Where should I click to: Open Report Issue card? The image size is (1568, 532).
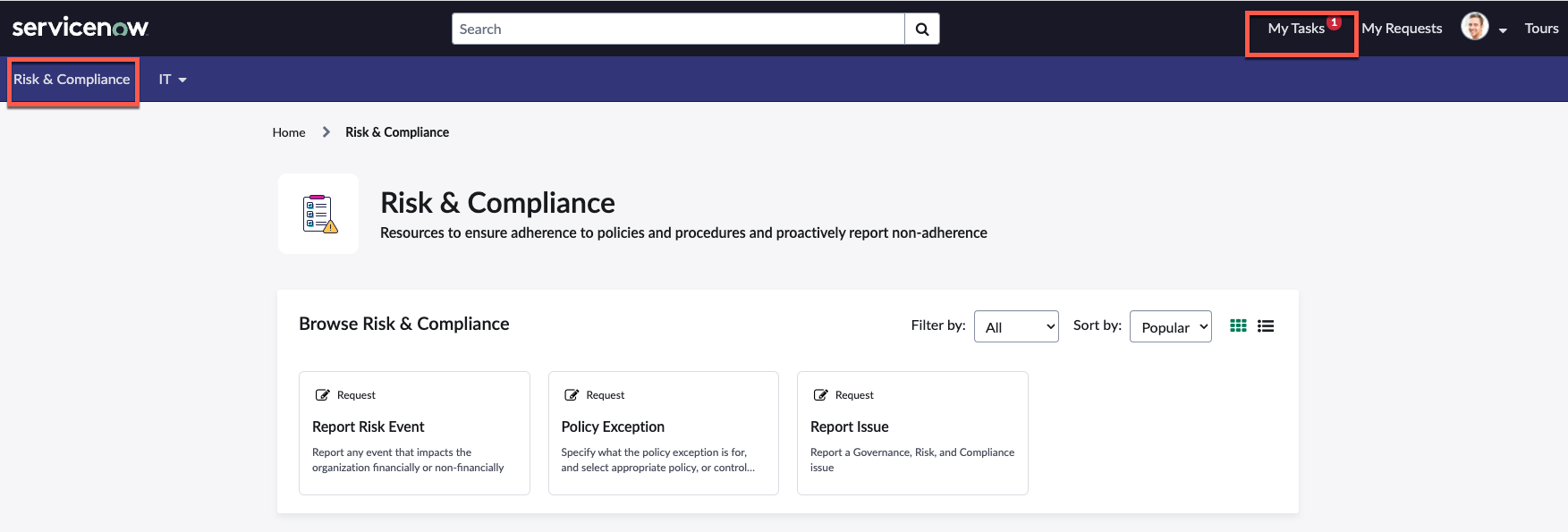(912, 433)
